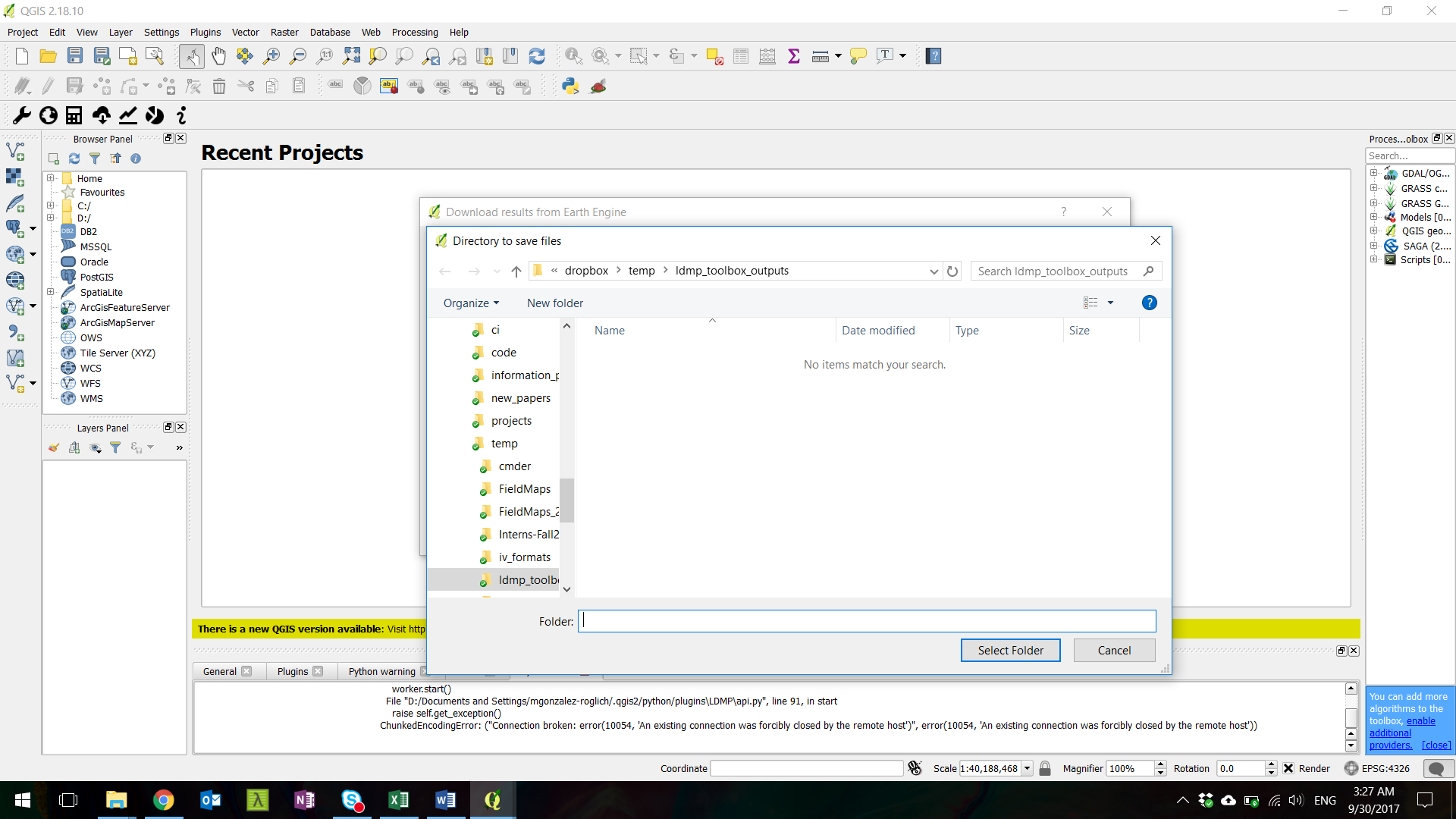Screen dimensions: 1456x819
Task: Toggle the scale lock icon
Action: click(1045, 768)
